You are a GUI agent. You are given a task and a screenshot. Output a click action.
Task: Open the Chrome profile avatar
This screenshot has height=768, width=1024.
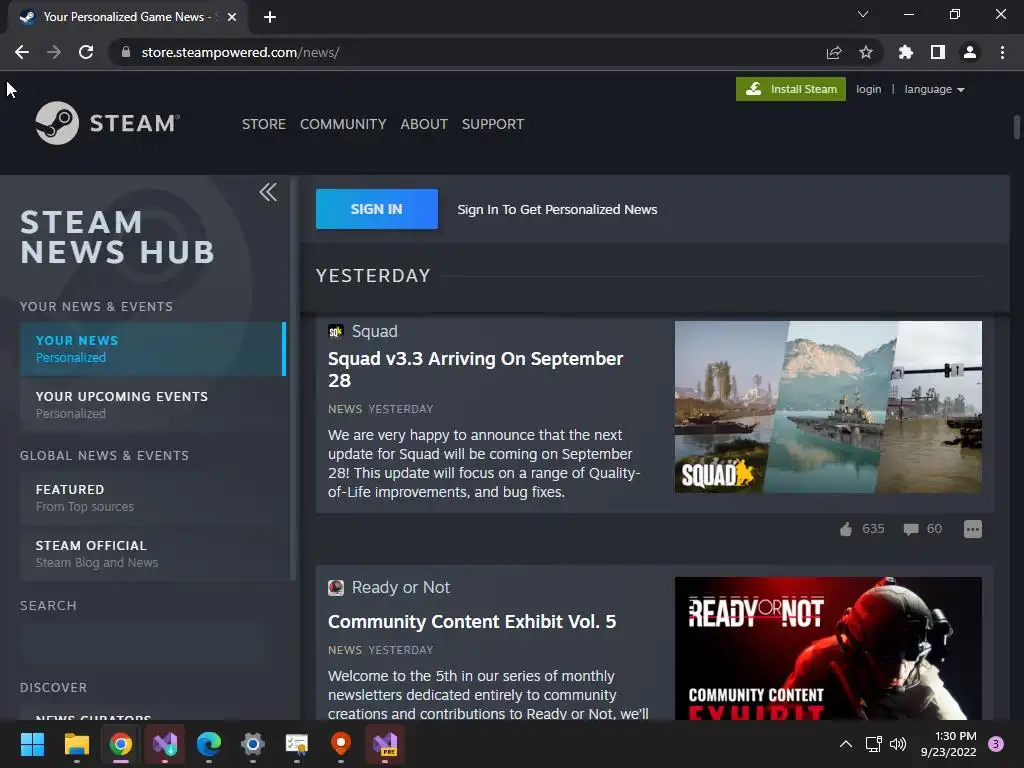[x=970, y=52]
